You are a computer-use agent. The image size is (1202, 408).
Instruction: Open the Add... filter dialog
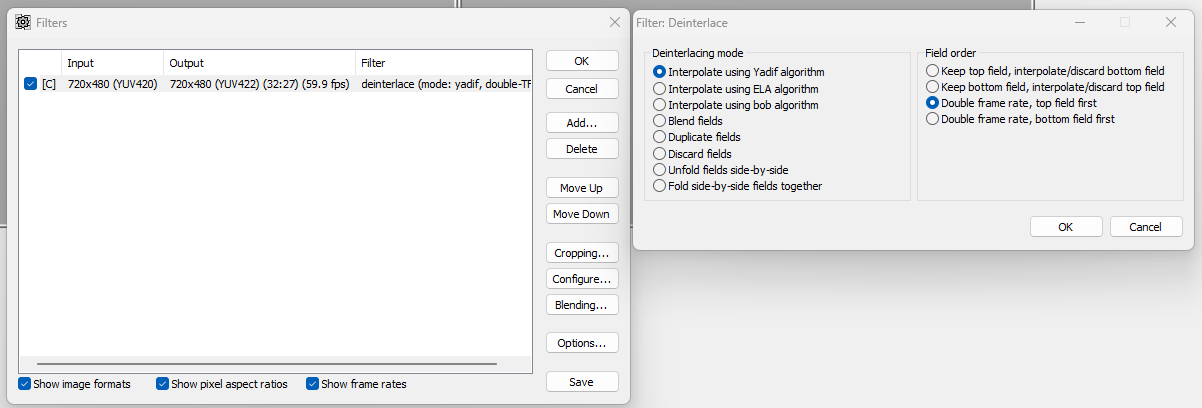tap(582, 123)
